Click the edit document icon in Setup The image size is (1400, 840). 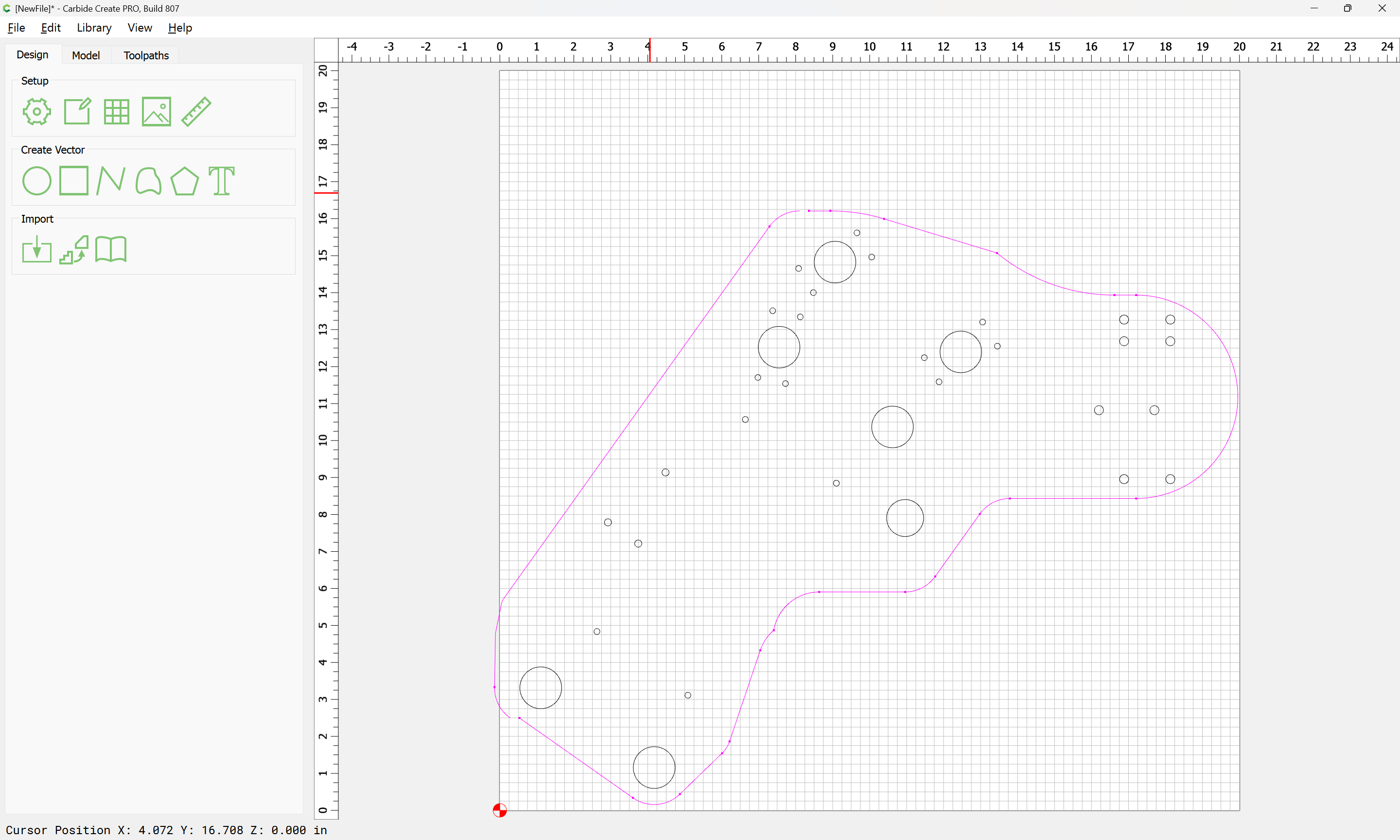(77, 111)
